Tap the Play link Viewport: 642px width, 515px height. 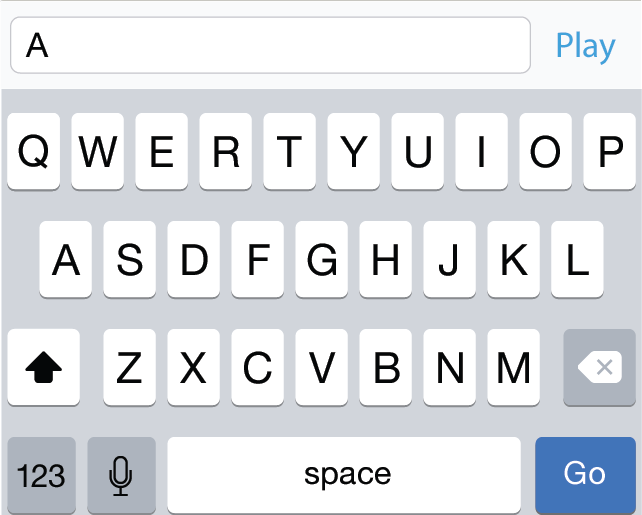(x=585, y=46)
